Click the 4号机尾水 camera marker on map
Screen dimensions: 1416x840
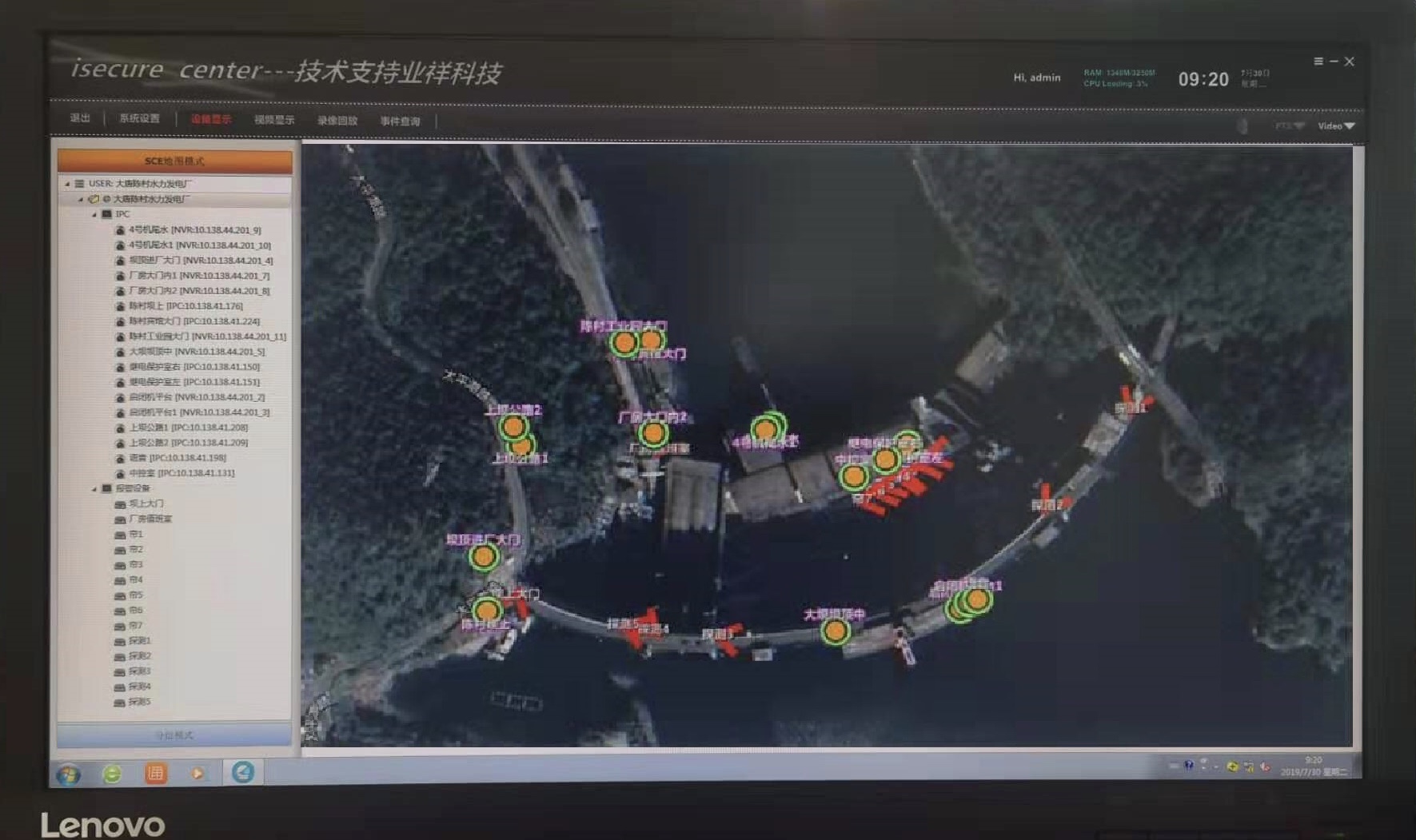(x=766, y=429)
